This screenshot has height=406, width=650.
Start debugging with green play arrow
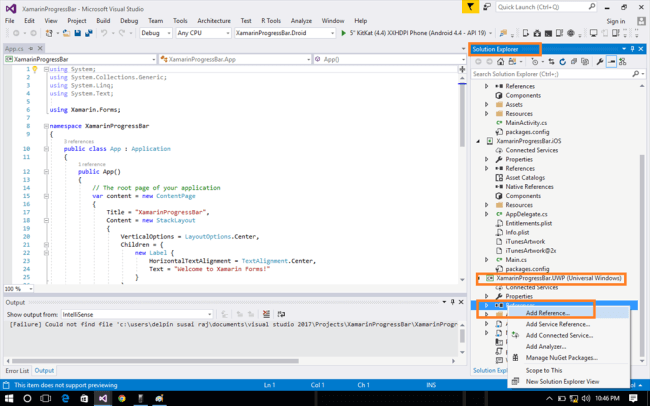coord(342,33)
